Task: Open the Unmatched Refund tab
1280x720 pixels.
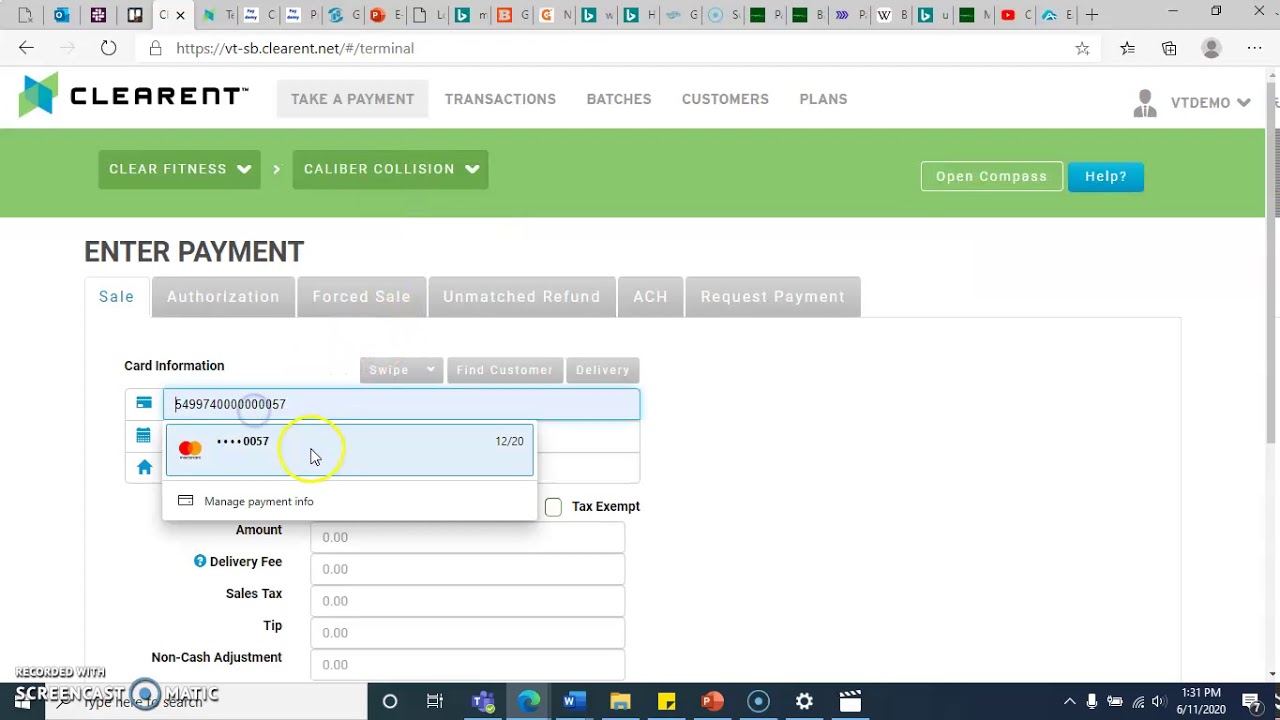Action: (x=521, y=297)
